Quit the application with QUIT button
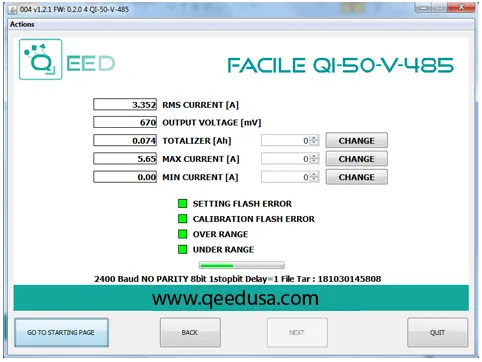 click(x=437, y=332)
